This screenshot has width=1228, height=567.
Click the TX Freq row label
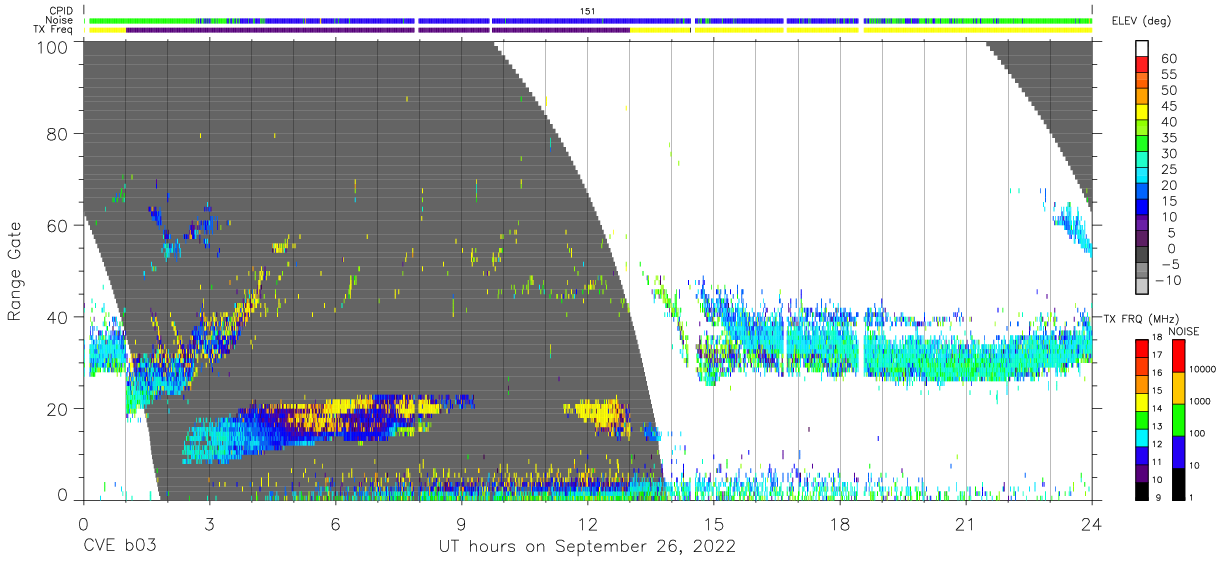coord(54,30)
